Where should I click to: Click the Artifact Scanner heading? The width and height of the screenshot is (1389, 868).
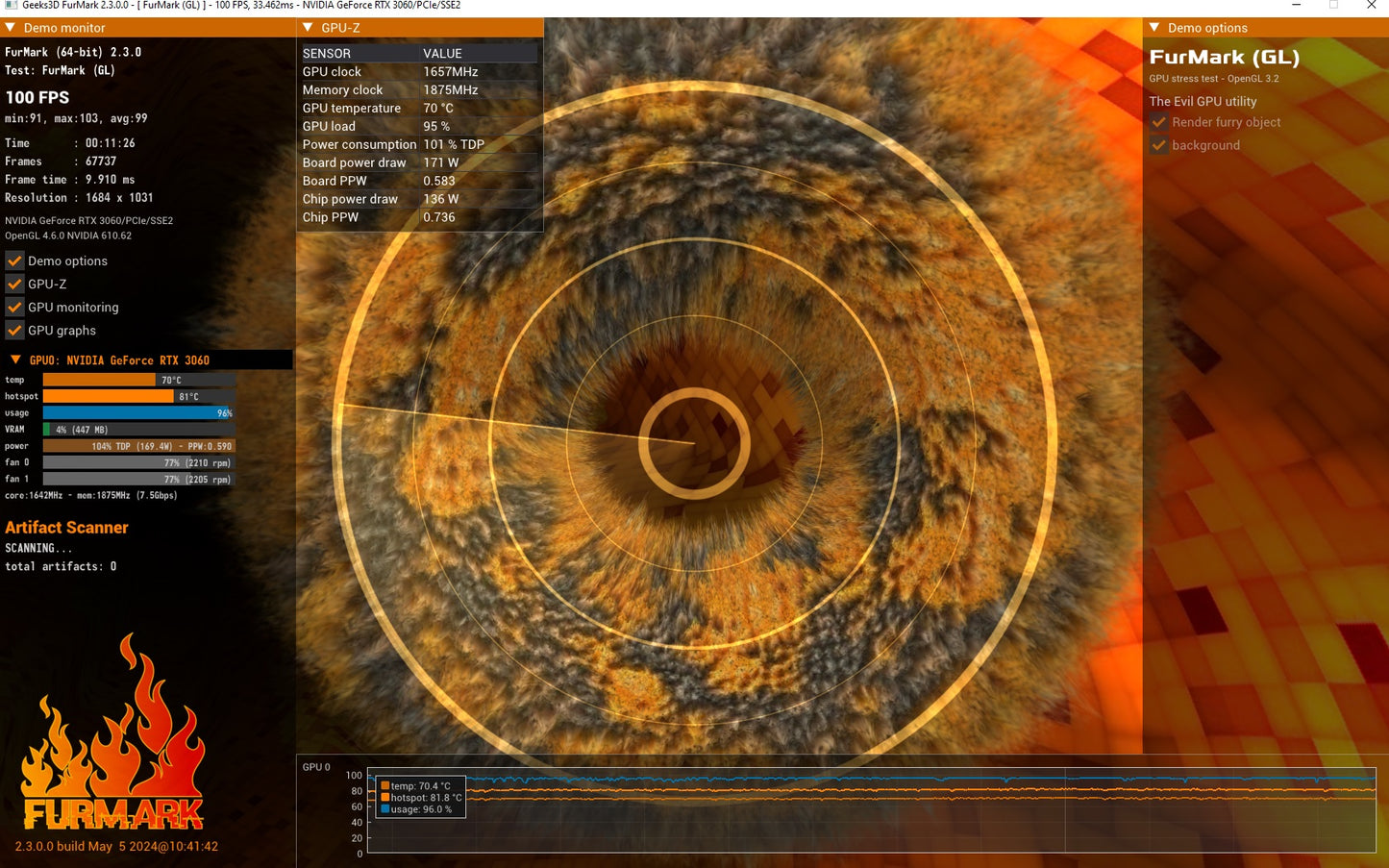click(66, 528)
